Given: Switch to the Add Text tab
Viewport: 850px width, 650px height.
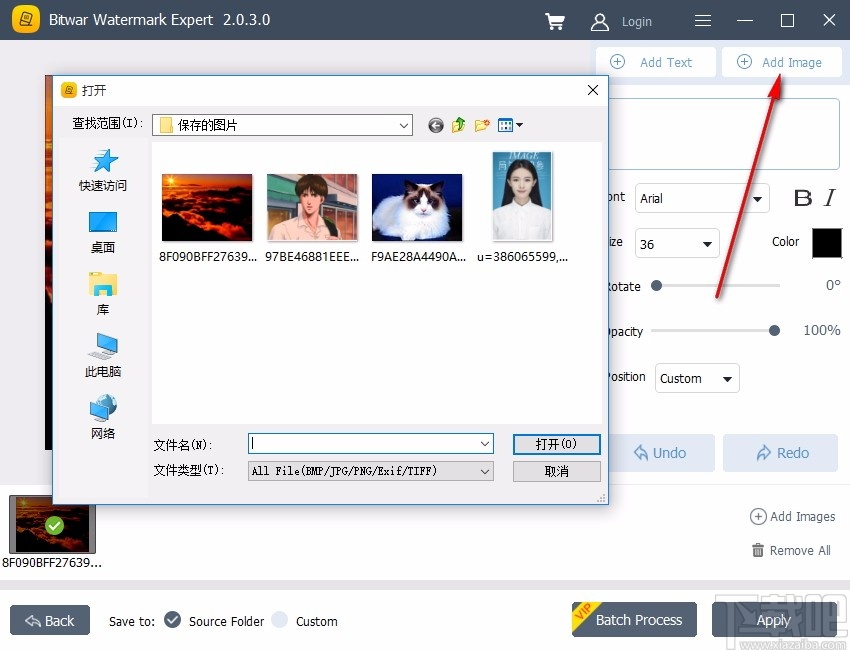Looking at the screenshot, I should pyautogui.click(x=655, y=61).
